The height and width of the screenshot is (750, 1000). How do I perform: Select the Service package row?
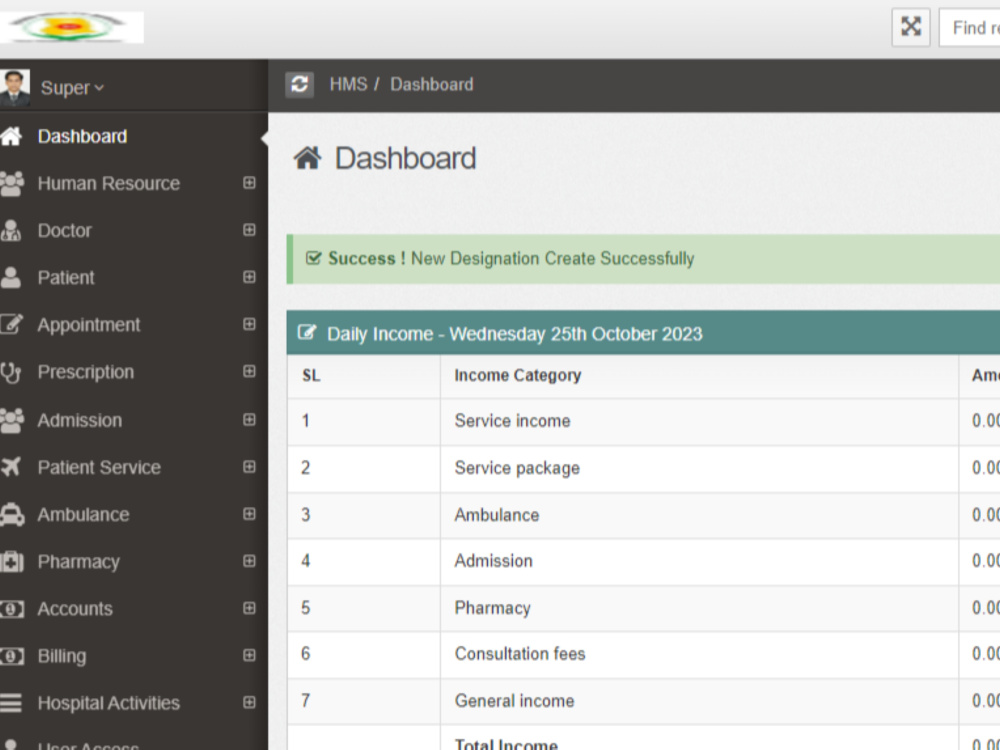[x=643, y=469]
